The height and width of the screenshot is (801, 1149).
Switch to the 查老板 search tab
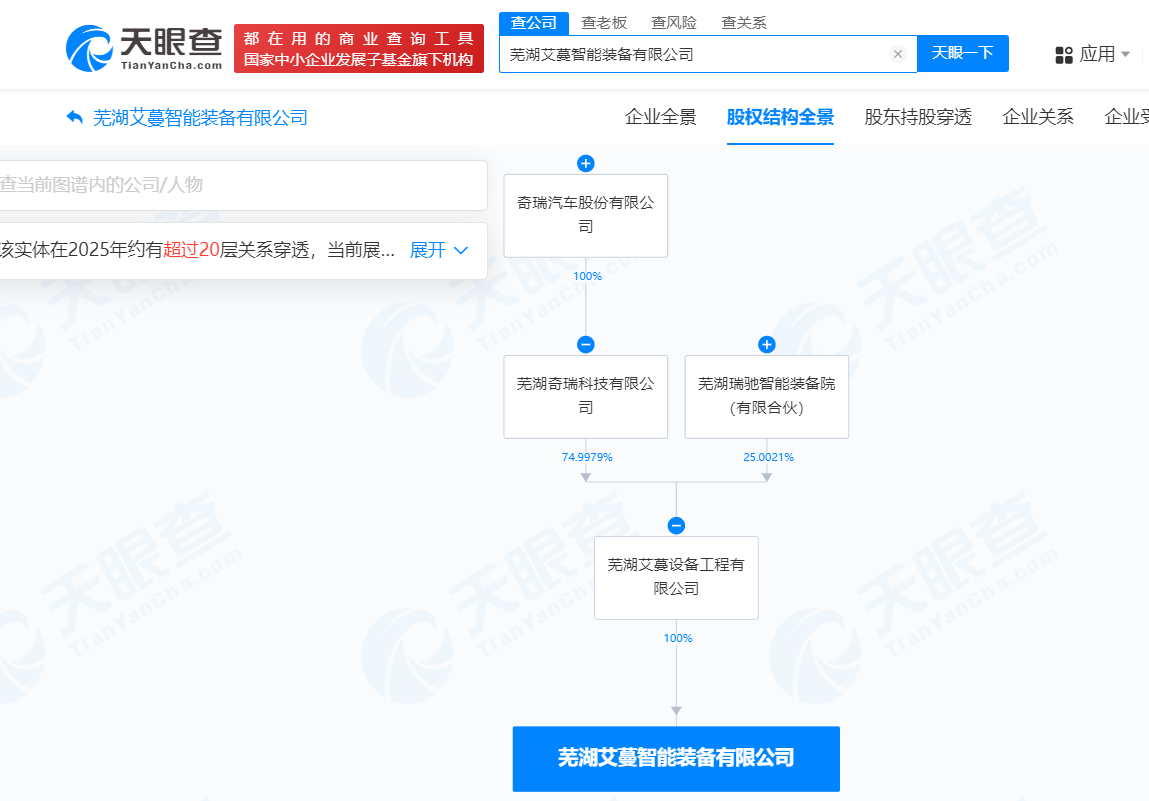604,23
